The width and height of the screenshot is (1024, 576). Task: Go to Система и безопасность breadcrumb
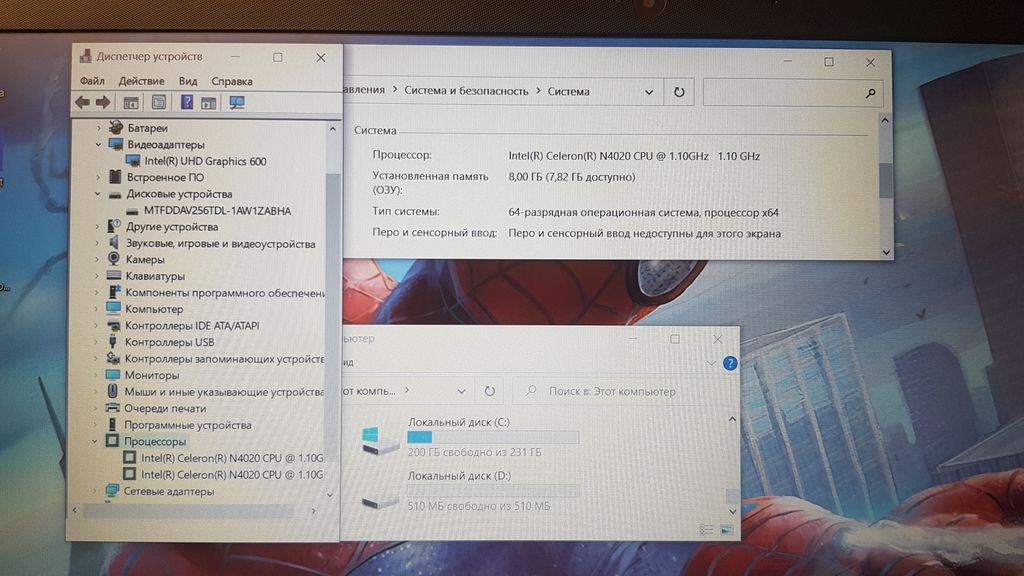tap(466, 91)
